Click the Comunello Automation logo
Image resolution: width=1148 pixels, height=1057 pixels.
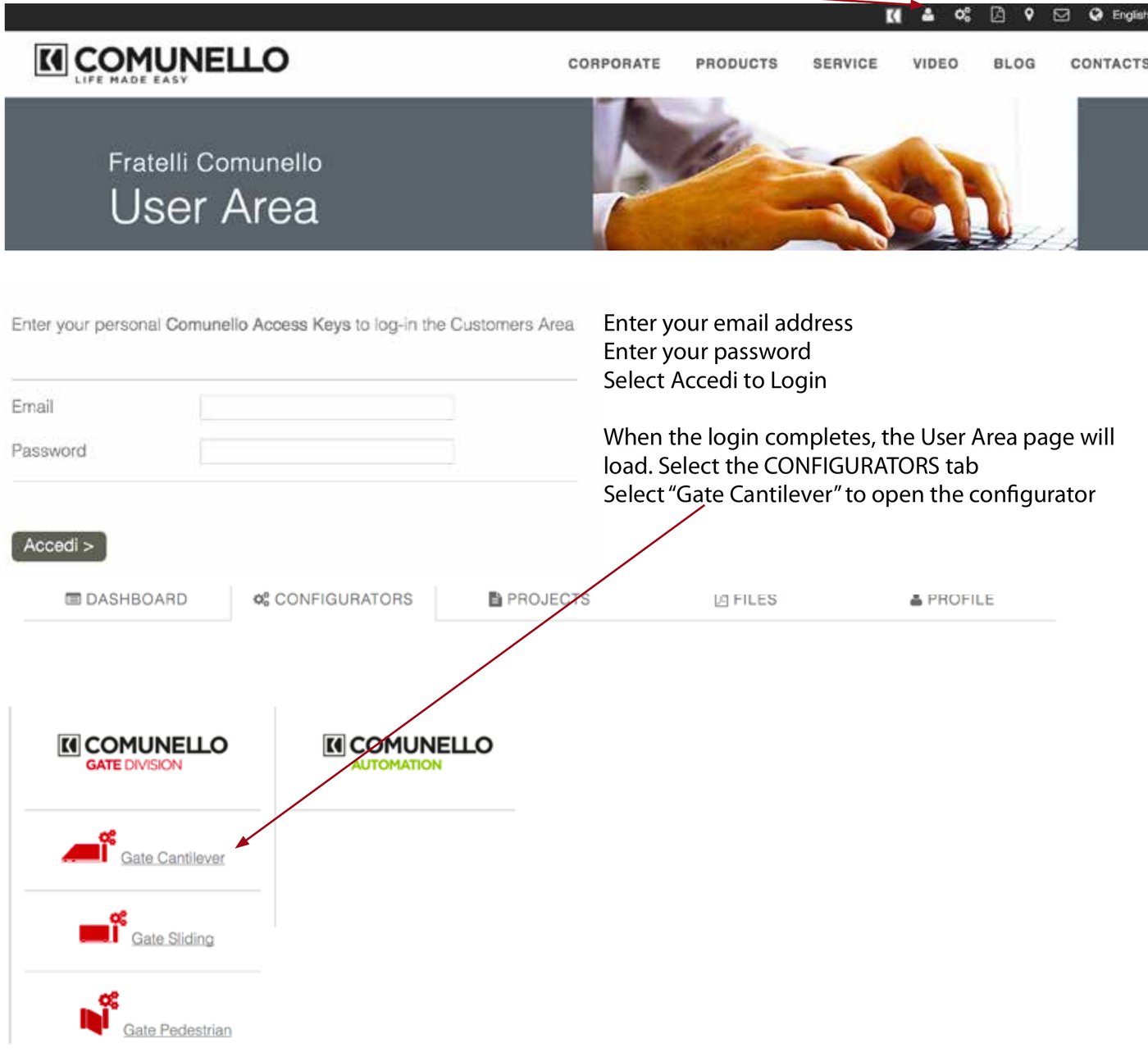point(408,753)
